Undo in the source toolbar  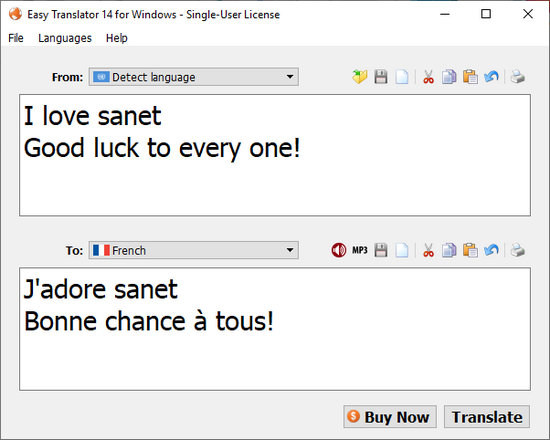pos(491,77)
